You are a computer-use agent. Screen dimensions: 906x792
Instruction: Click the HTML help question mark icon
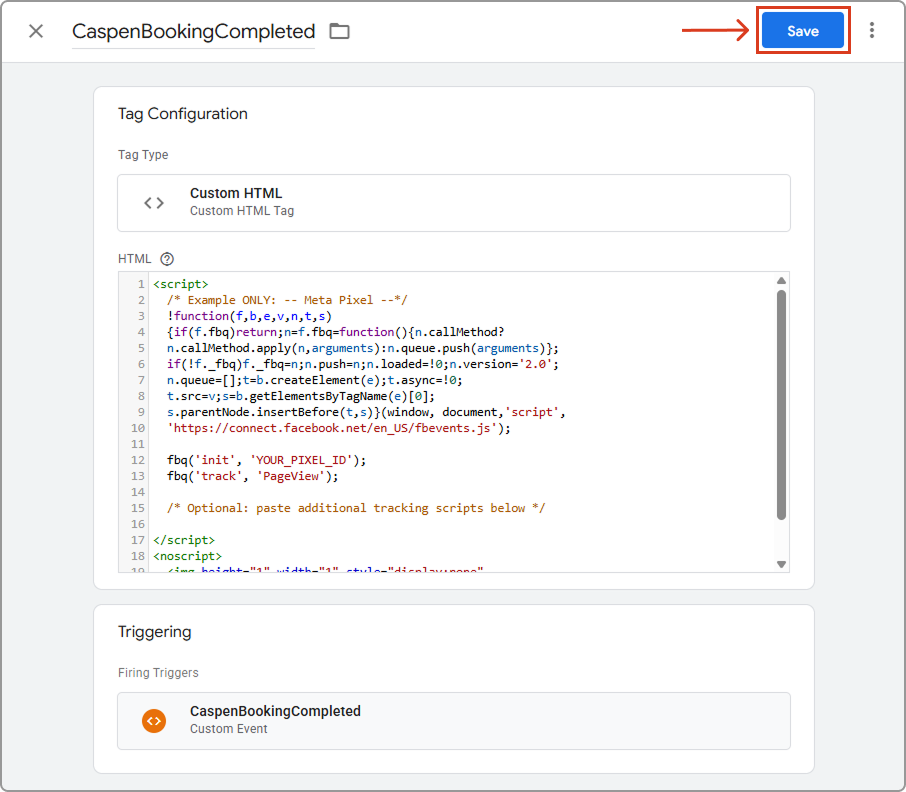pos(167,259)
